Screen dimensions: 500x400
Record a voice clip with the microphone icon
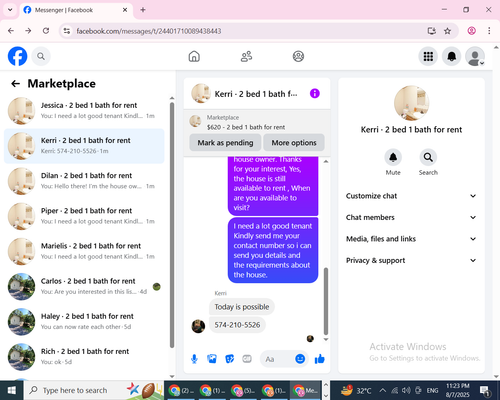(194, 359)
